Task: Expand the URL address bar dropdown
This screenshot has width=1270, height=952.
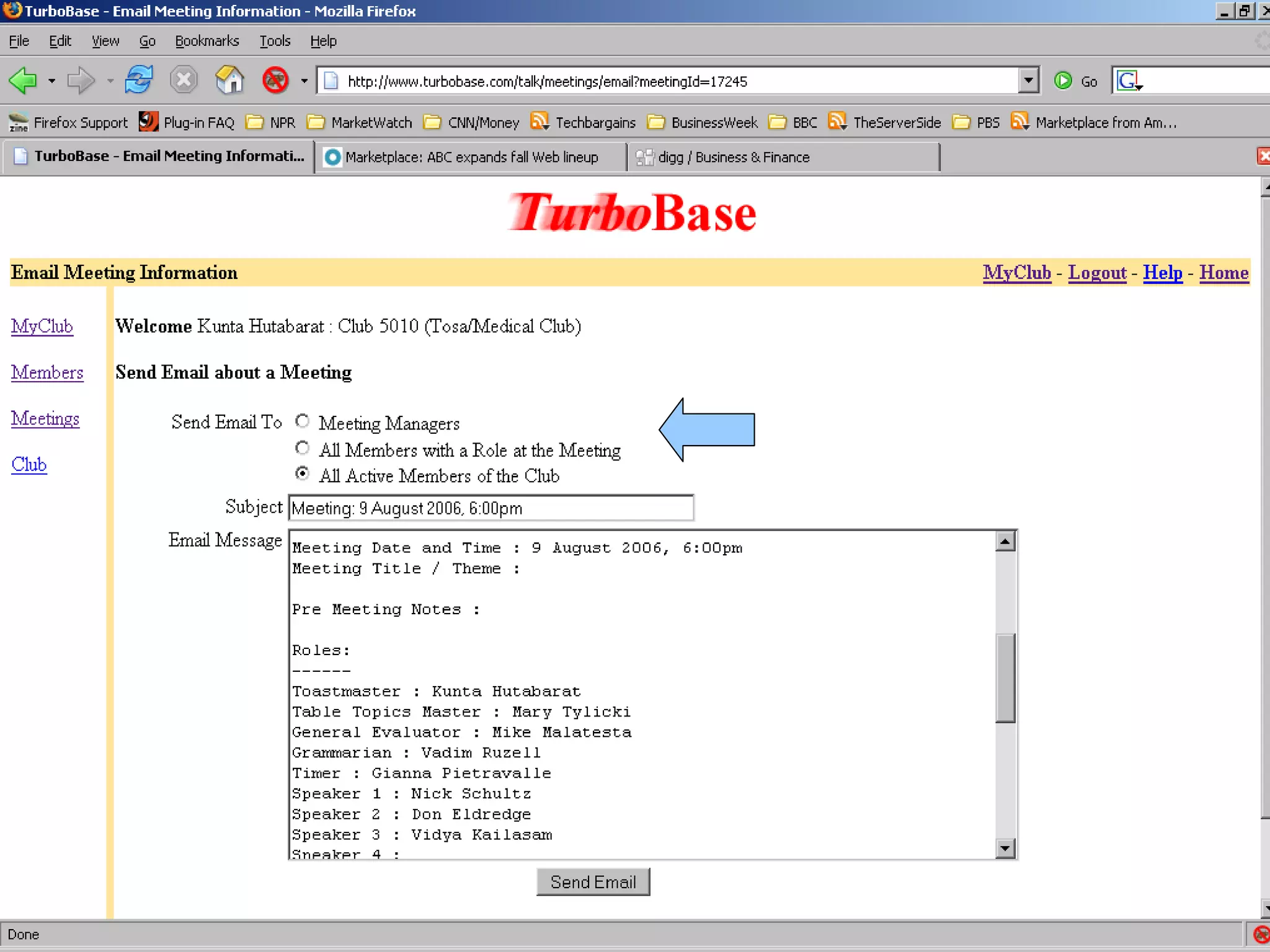Action: coord(1028,81)
